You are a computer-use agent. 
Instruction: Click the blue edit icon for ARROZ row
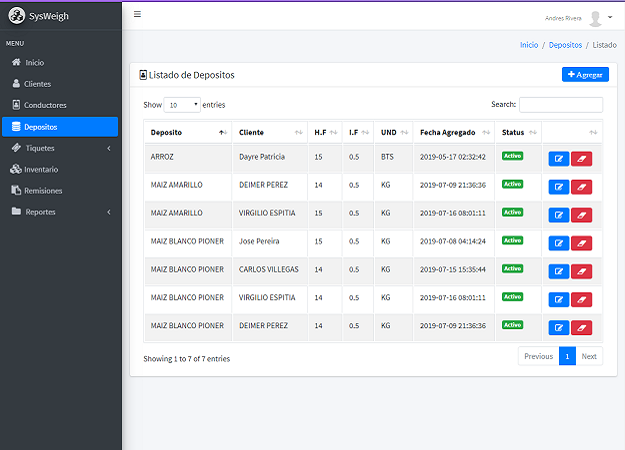point(558,158)
